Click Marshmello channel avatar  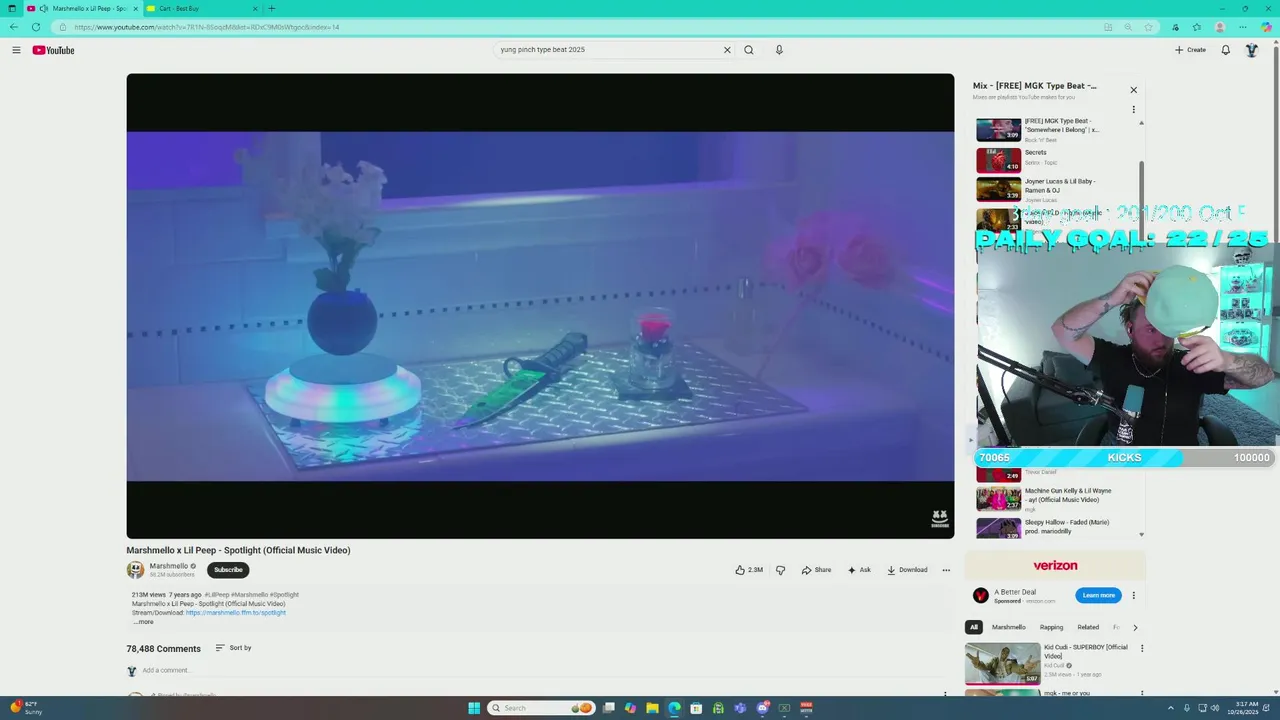pos(135,570)
